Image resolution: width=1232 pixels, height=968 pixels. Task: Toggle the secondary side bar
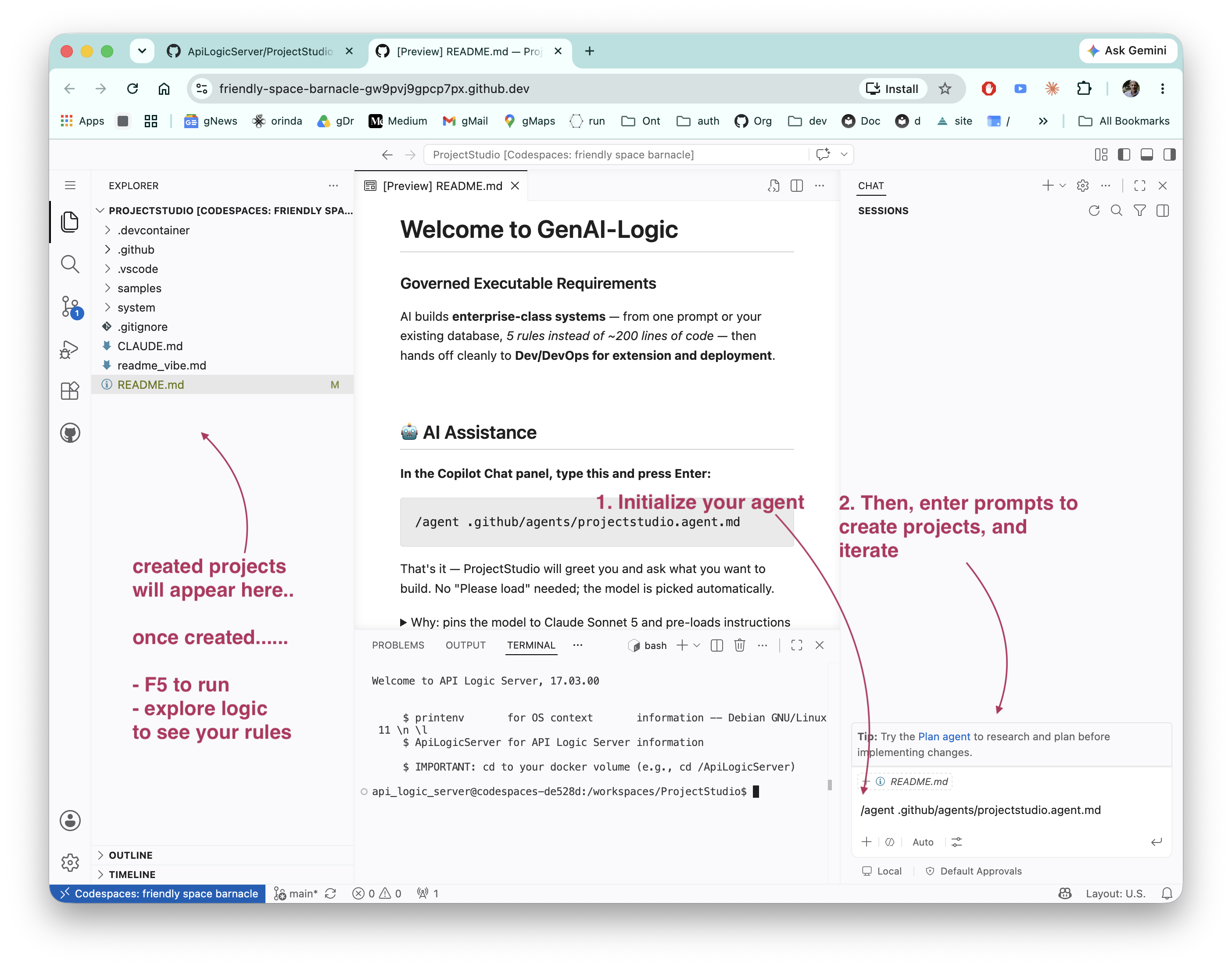1169,154
